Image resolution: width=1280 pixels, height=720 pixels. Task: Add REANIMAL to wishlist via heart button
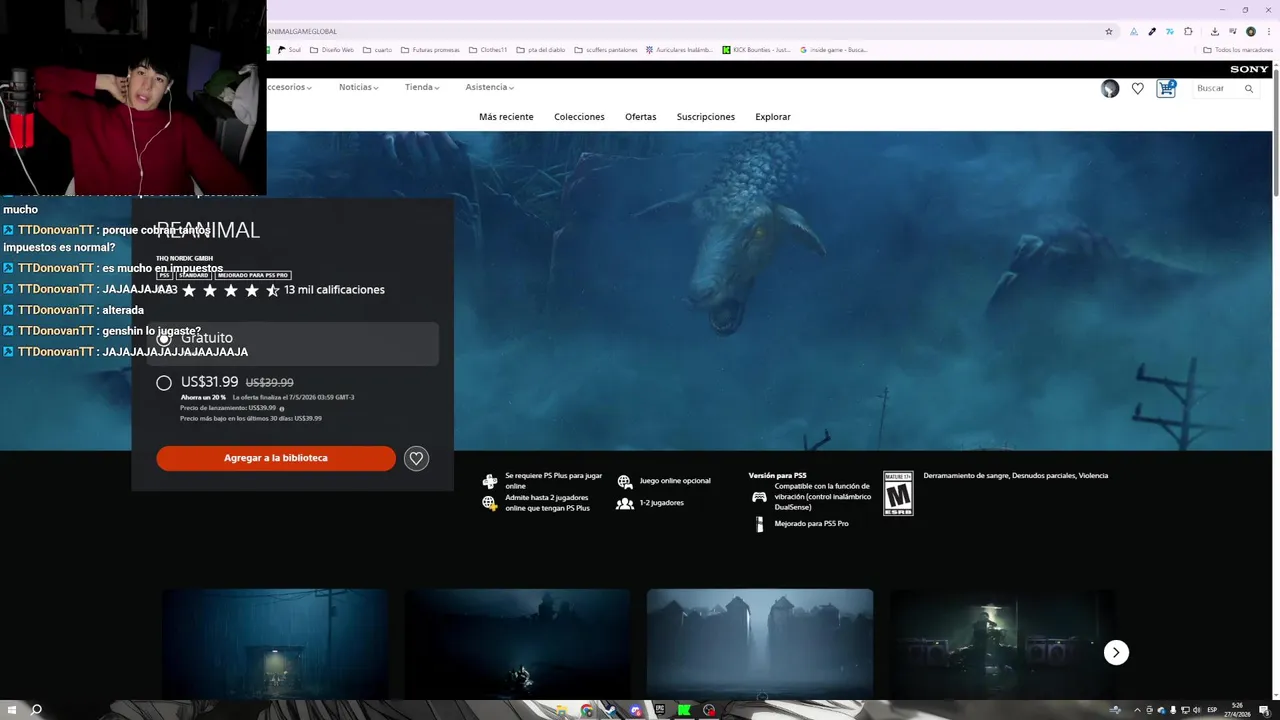(x=417, y=458)
